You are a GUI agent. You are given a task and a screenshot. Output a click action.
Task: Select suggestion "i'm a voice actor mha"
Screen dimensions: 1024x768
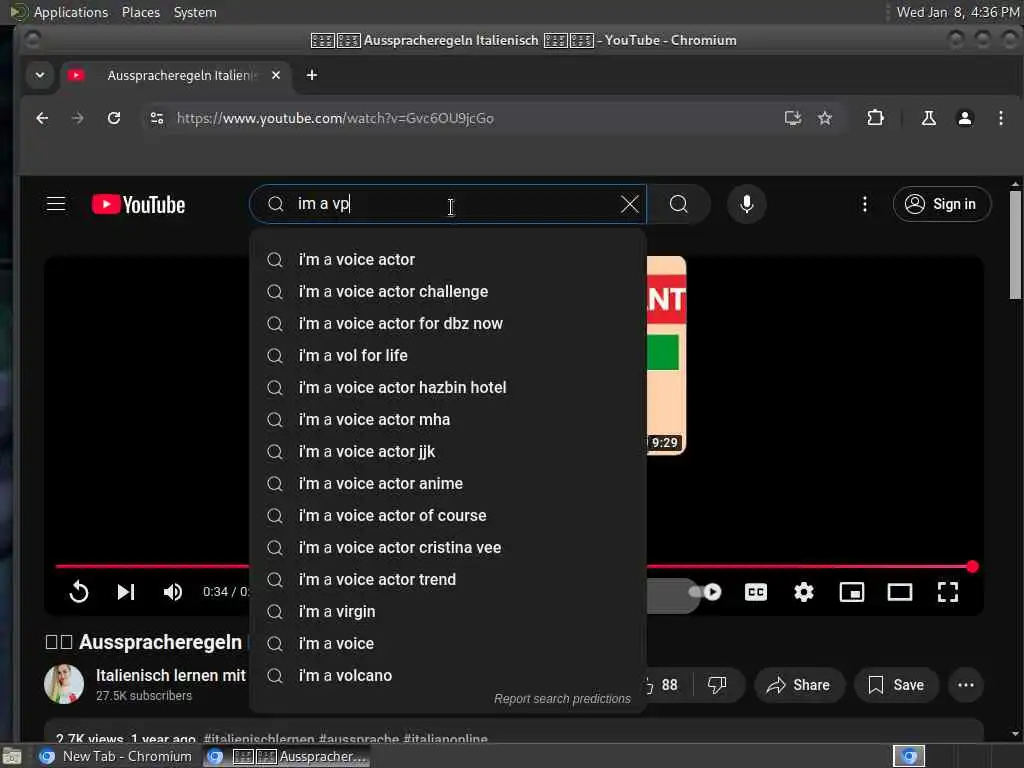[448, 419]
